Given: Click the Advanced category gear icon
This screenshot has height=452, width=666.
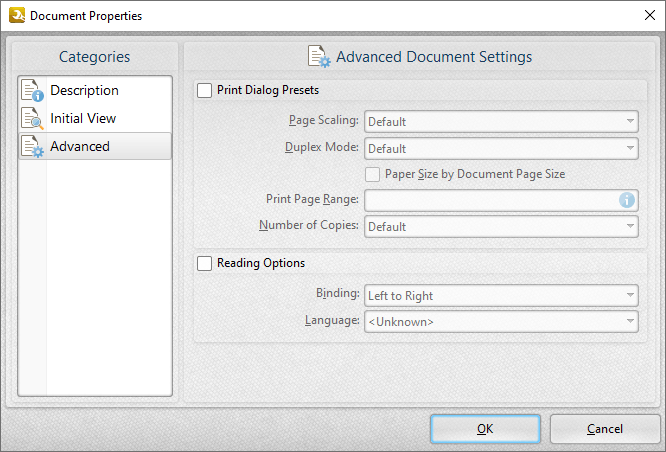Looking at the screenshot, I should coord(33,146).
